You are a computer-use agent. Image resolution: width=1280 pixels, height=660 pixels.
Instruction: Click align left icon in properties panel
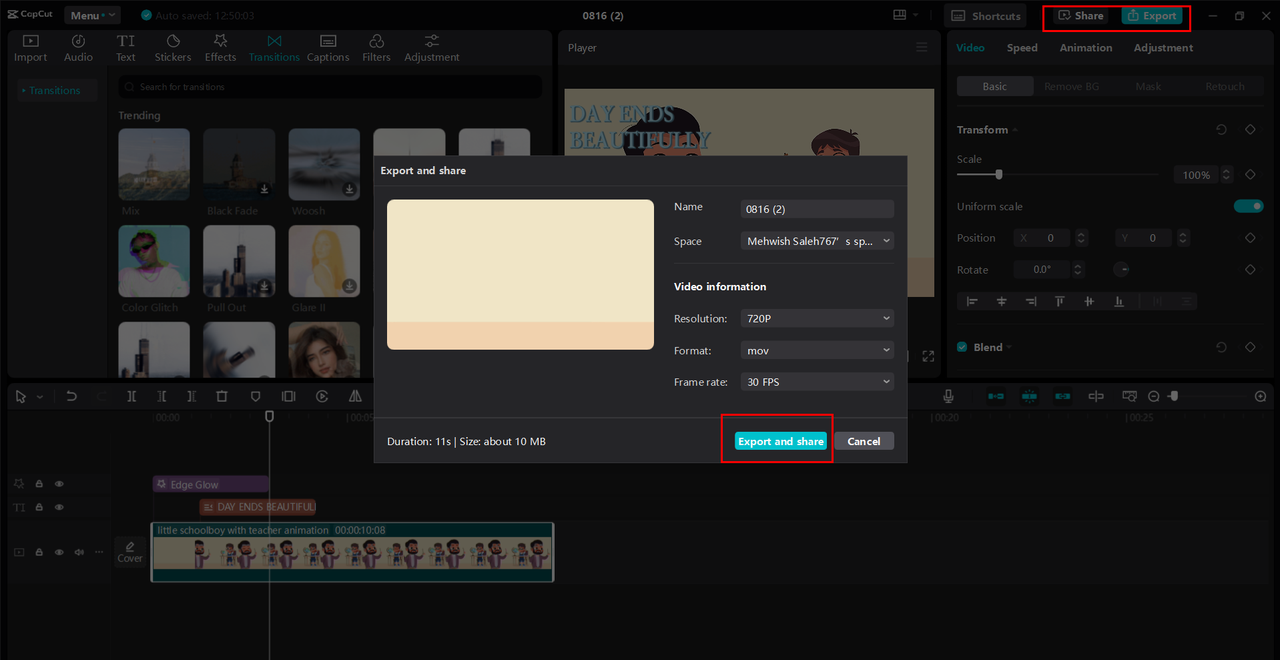tap(972, 301)
